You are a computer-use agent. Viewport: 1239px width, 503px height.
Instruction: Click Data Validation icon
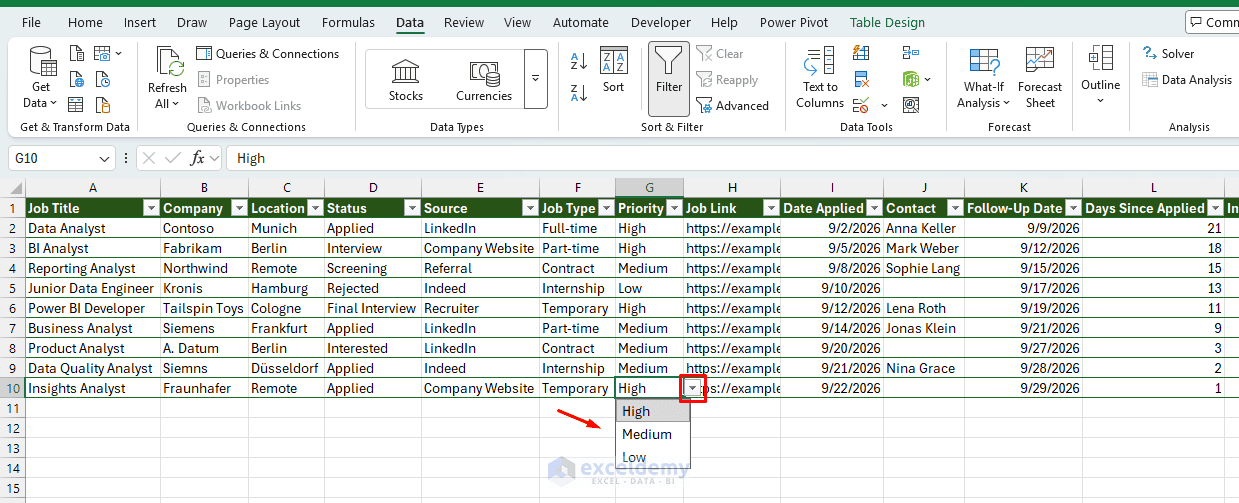[861, 104]
